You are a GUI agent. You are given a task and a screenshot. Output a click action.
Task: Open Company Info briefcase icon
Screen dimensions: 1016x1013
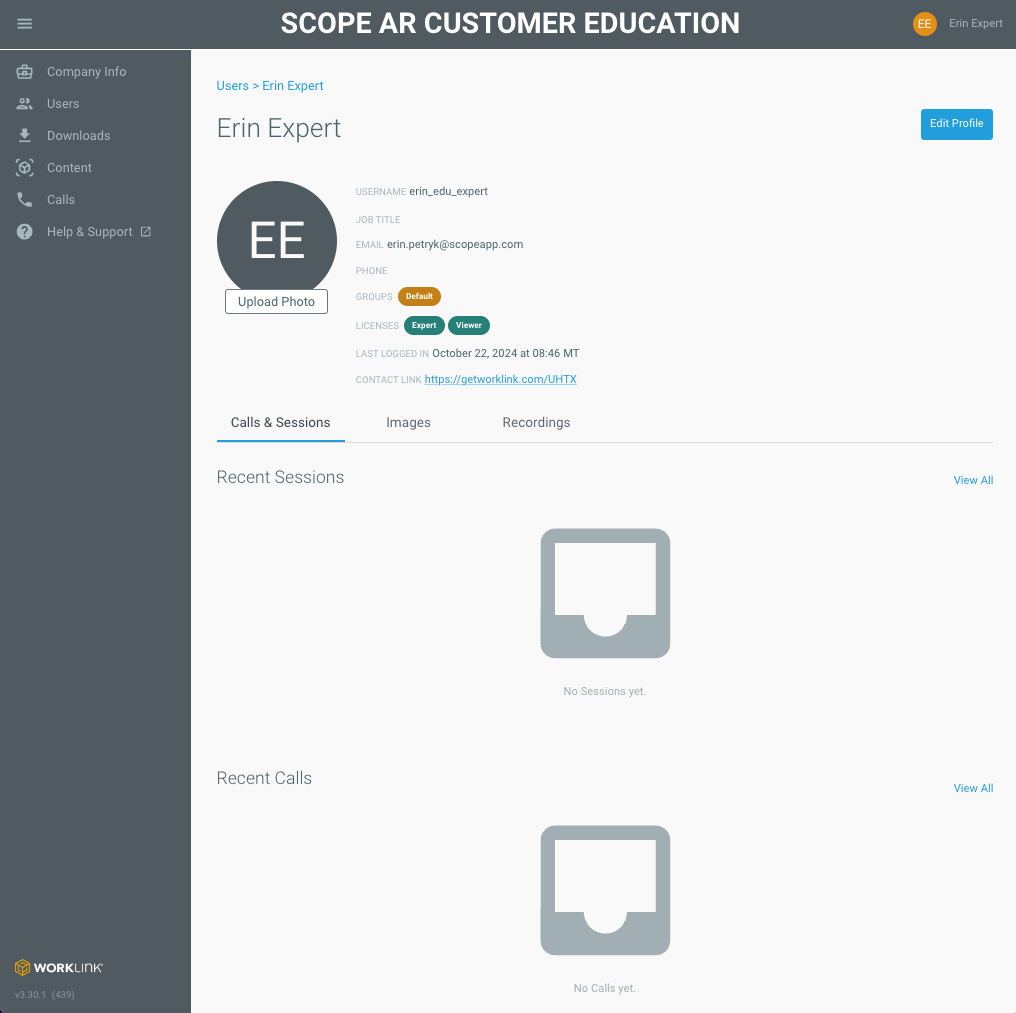click(25, 72)
